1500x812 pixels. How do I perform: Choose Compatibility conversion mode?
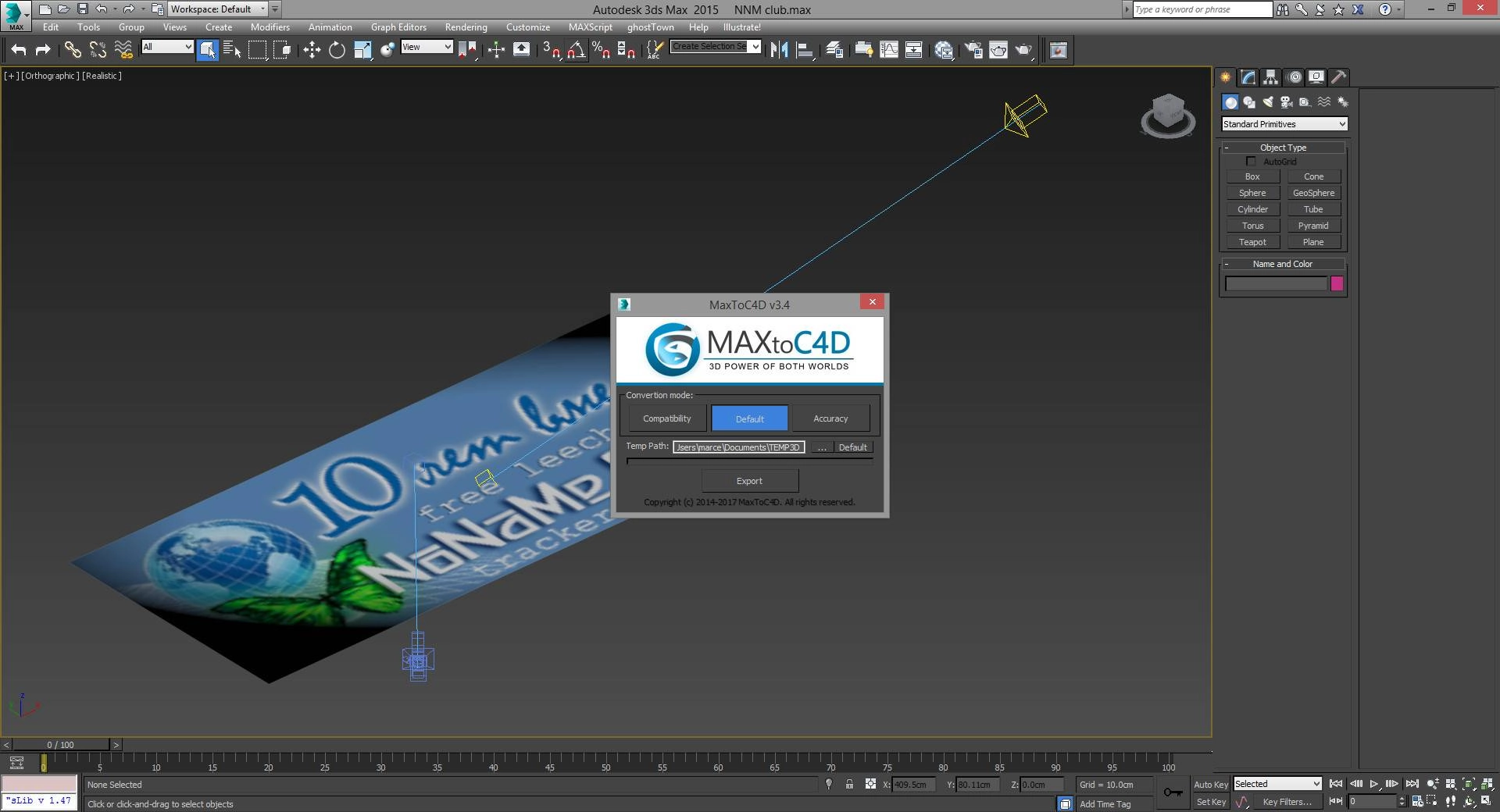667,418
